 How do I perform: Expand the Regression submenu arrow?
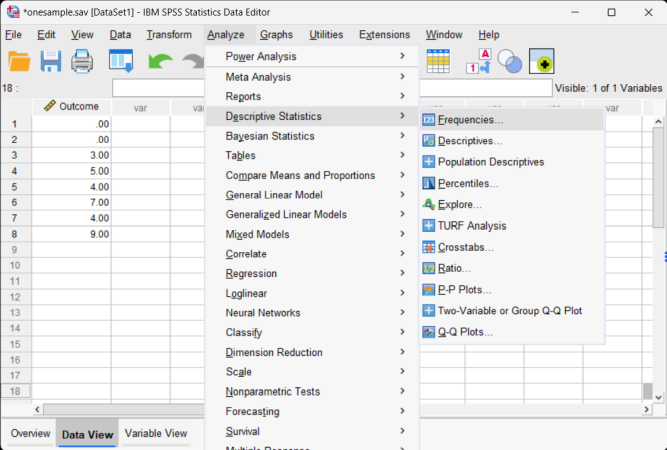(402, 273)
